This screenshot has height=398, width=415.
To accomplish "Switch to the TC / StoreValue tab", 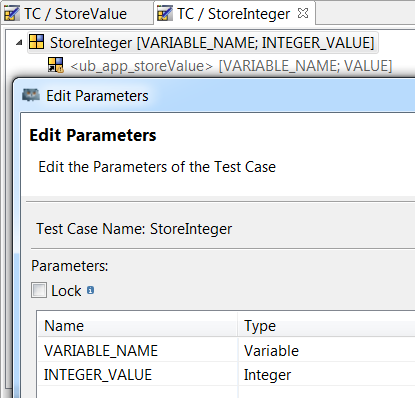I will point(76,14).
